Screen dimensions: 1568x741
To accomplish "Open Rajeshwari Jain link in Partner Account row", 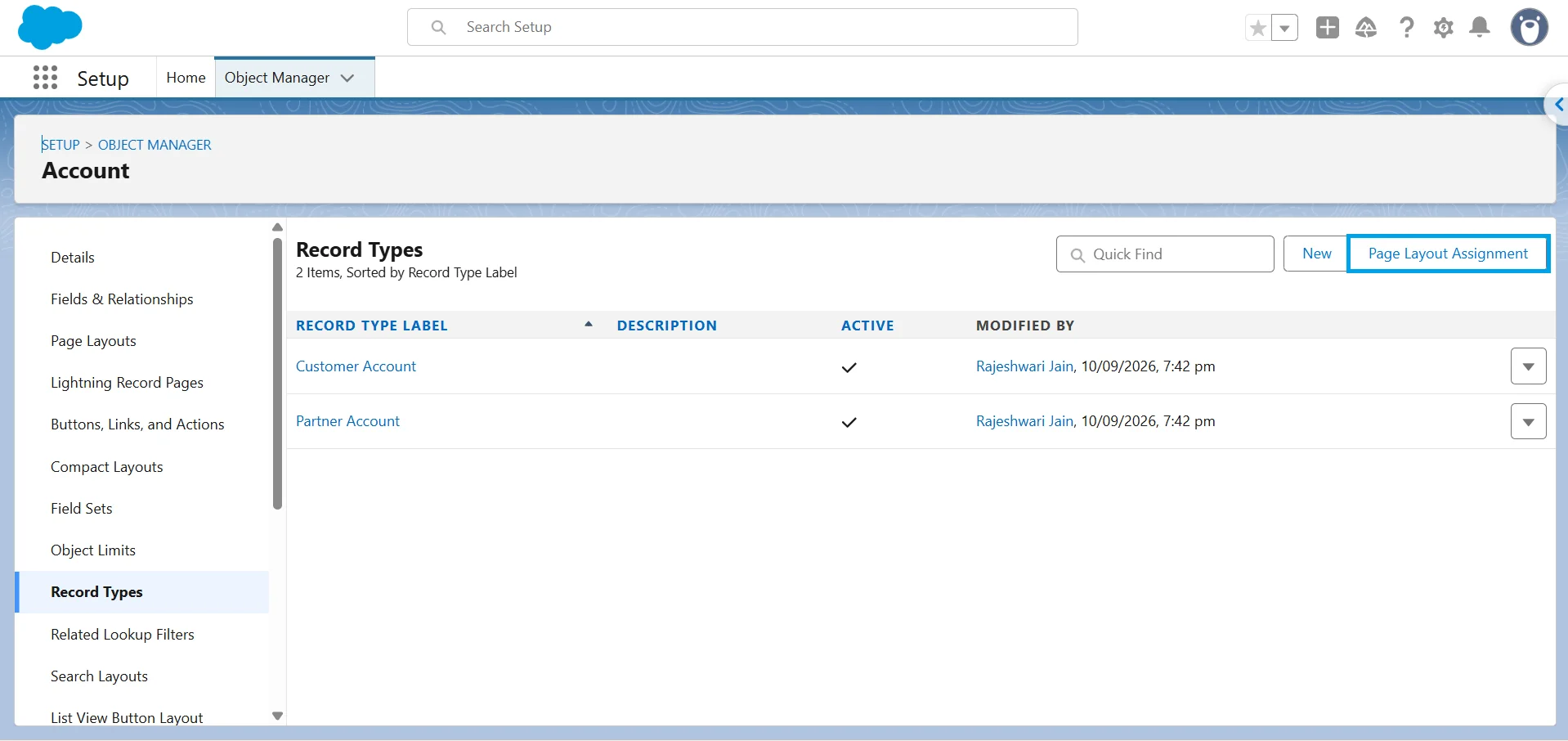I will [x=1024, y=421].
